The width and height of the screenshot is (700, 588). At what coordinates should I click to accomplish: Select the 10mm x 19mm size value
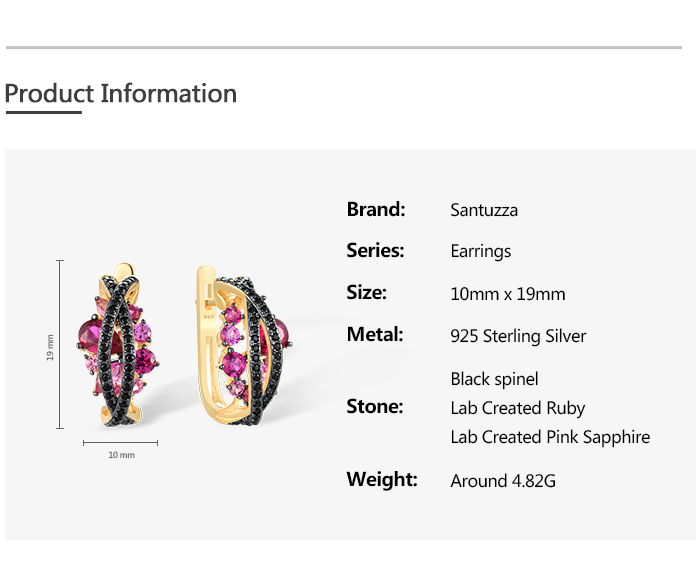508,294
